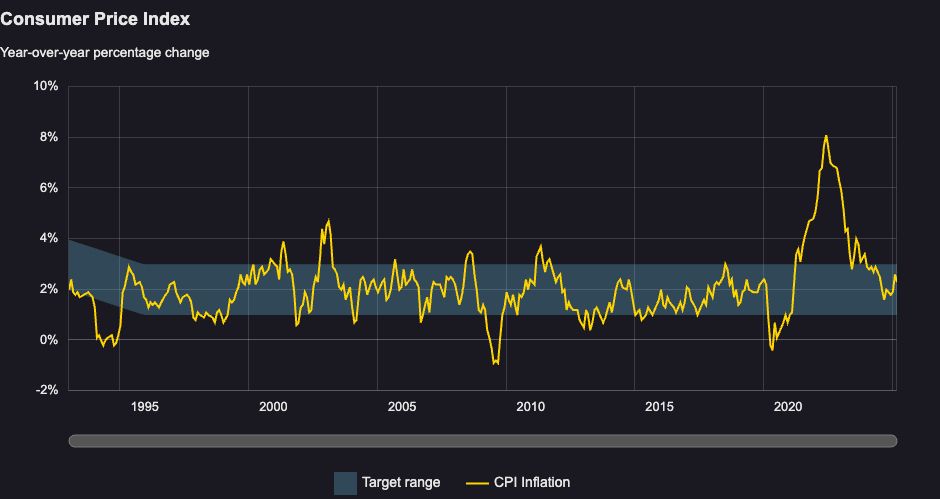Image resolution: width=940 pixels, height=499 pixels.
Task: Click the 0% y-axis label
Action: (49, 340)
